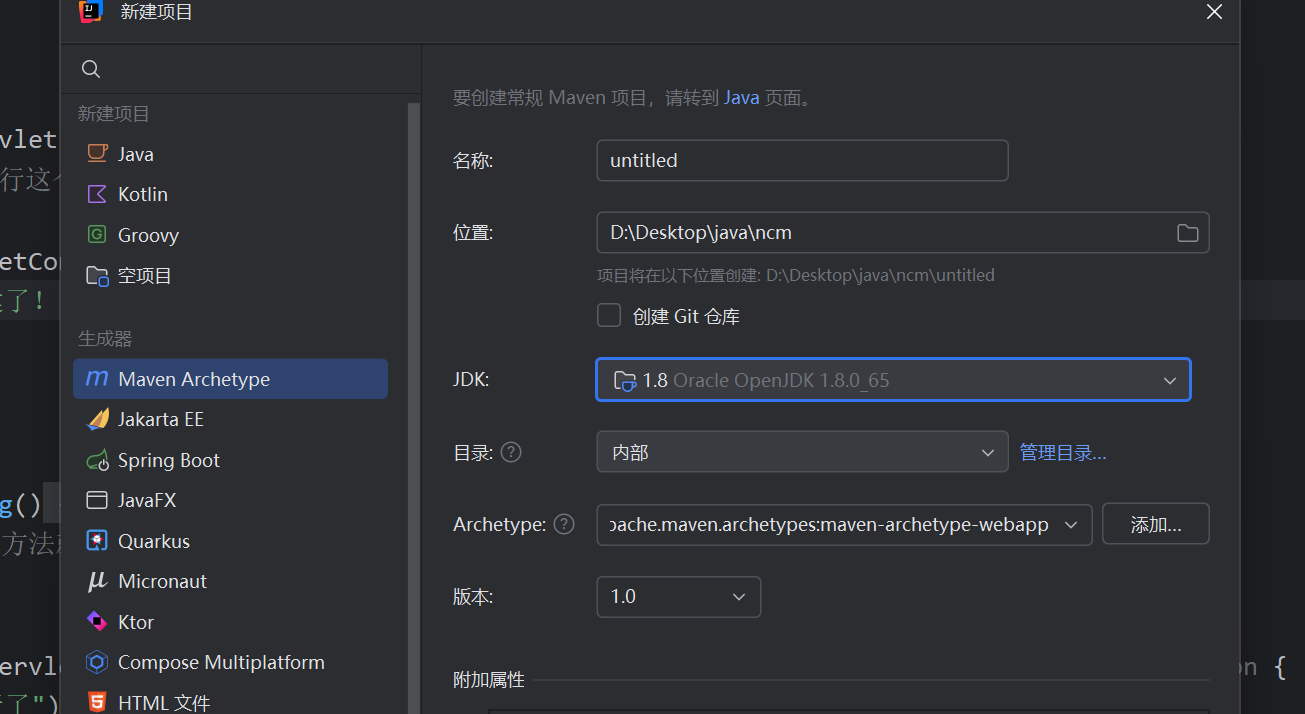Select the Groovy project icon
Viewport: 1305px width, 714px height.
[x=97, y=235]
